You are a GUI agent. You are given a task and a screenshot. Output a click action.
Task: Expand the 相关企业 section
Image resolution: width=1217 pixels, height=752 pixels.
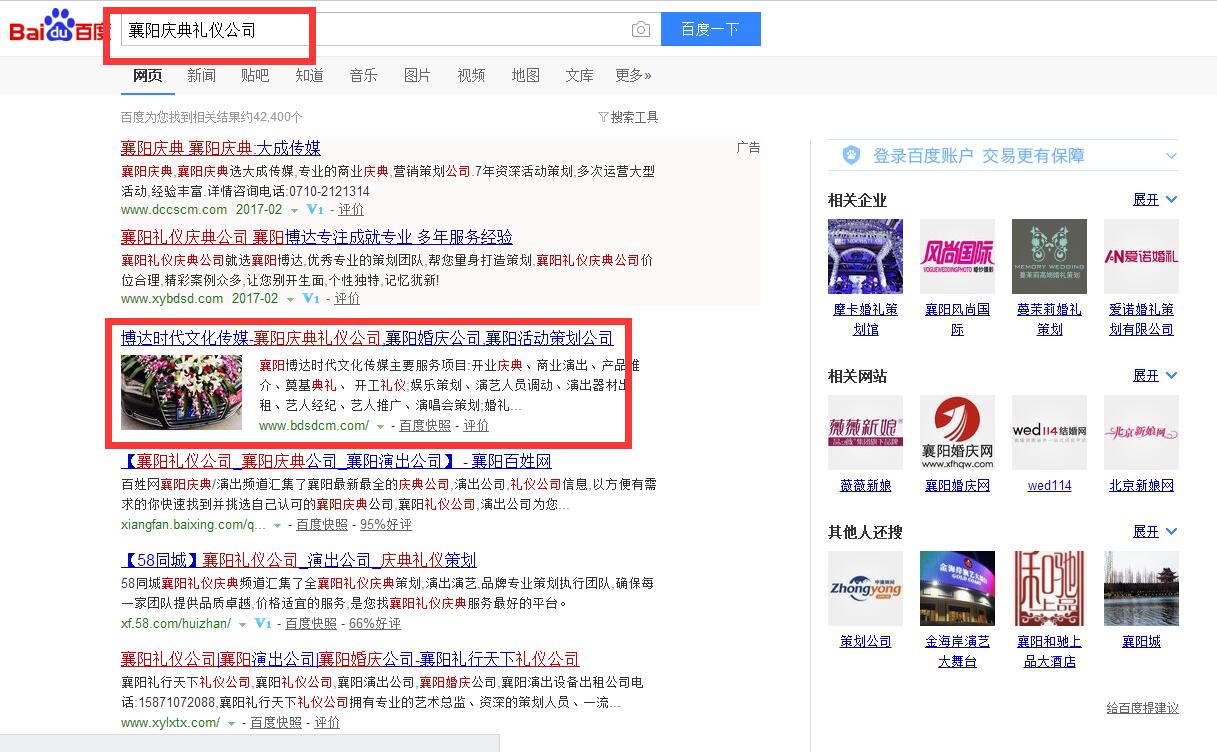pos(1155,200)
